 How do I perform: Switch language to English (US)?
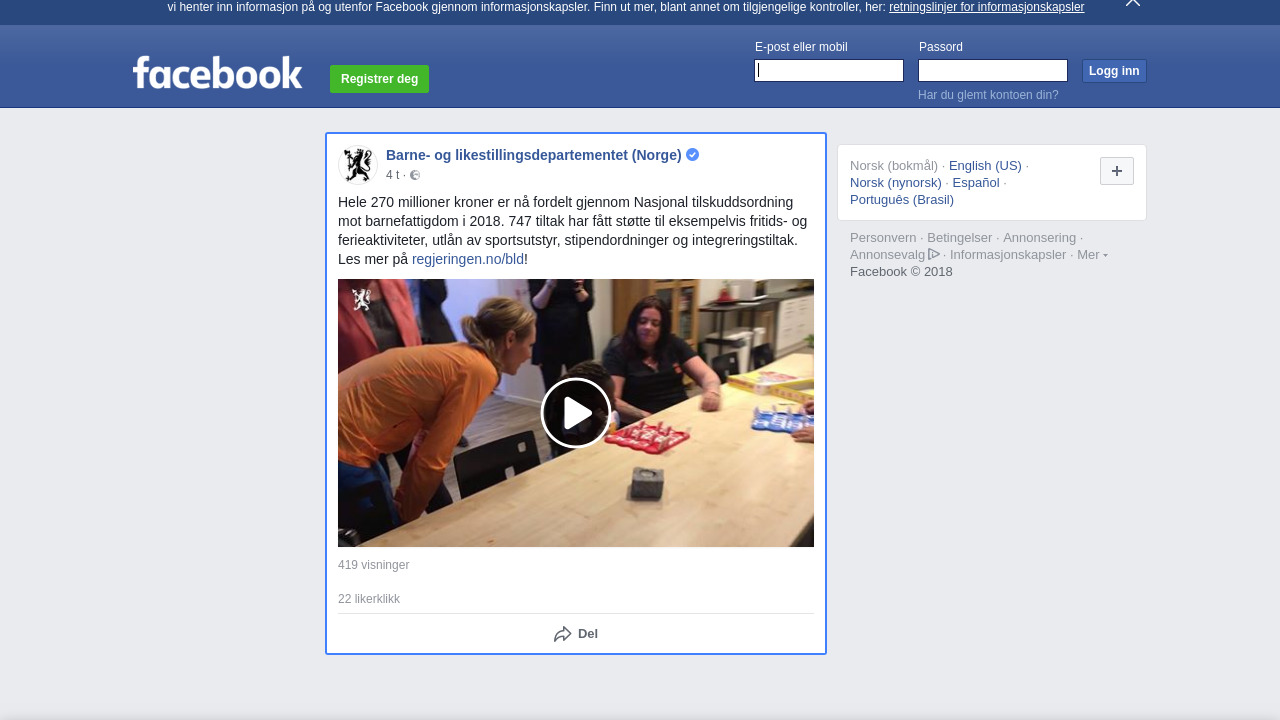pos(985,166)
